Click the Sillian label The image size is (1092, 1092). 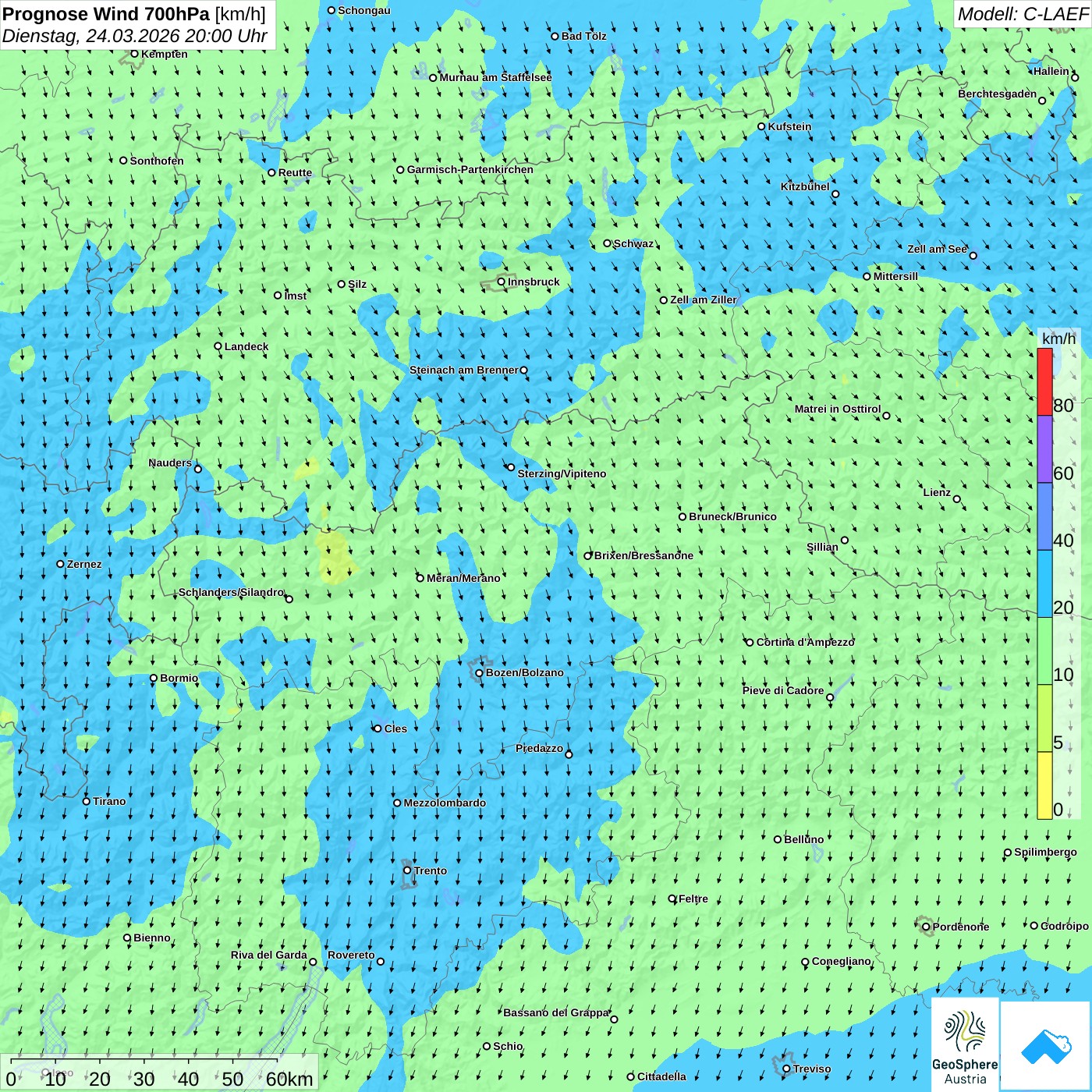coord(822,547)
